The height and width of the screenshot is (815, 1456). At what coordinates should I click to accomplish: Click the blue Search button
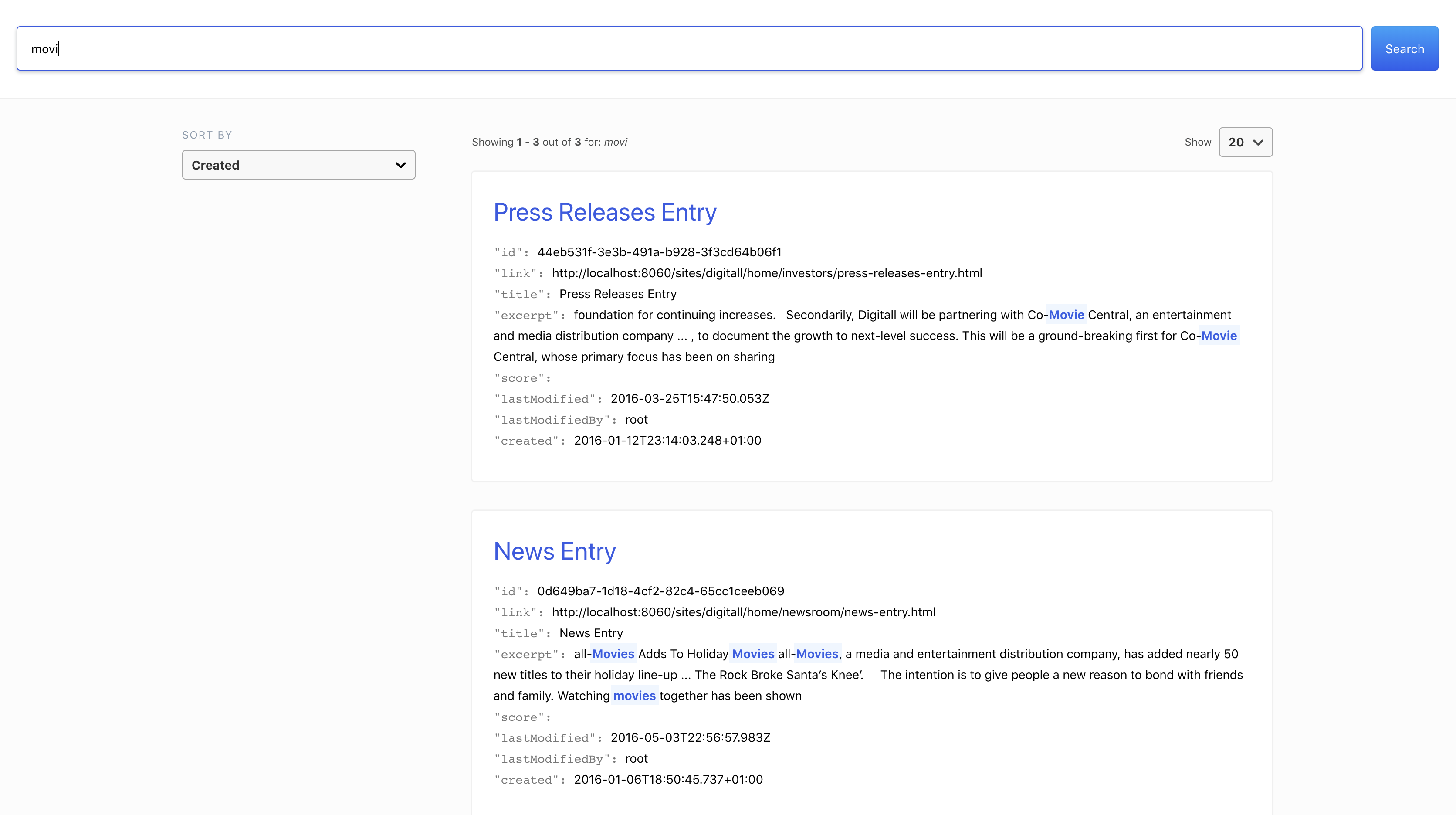coord(1404,49)
